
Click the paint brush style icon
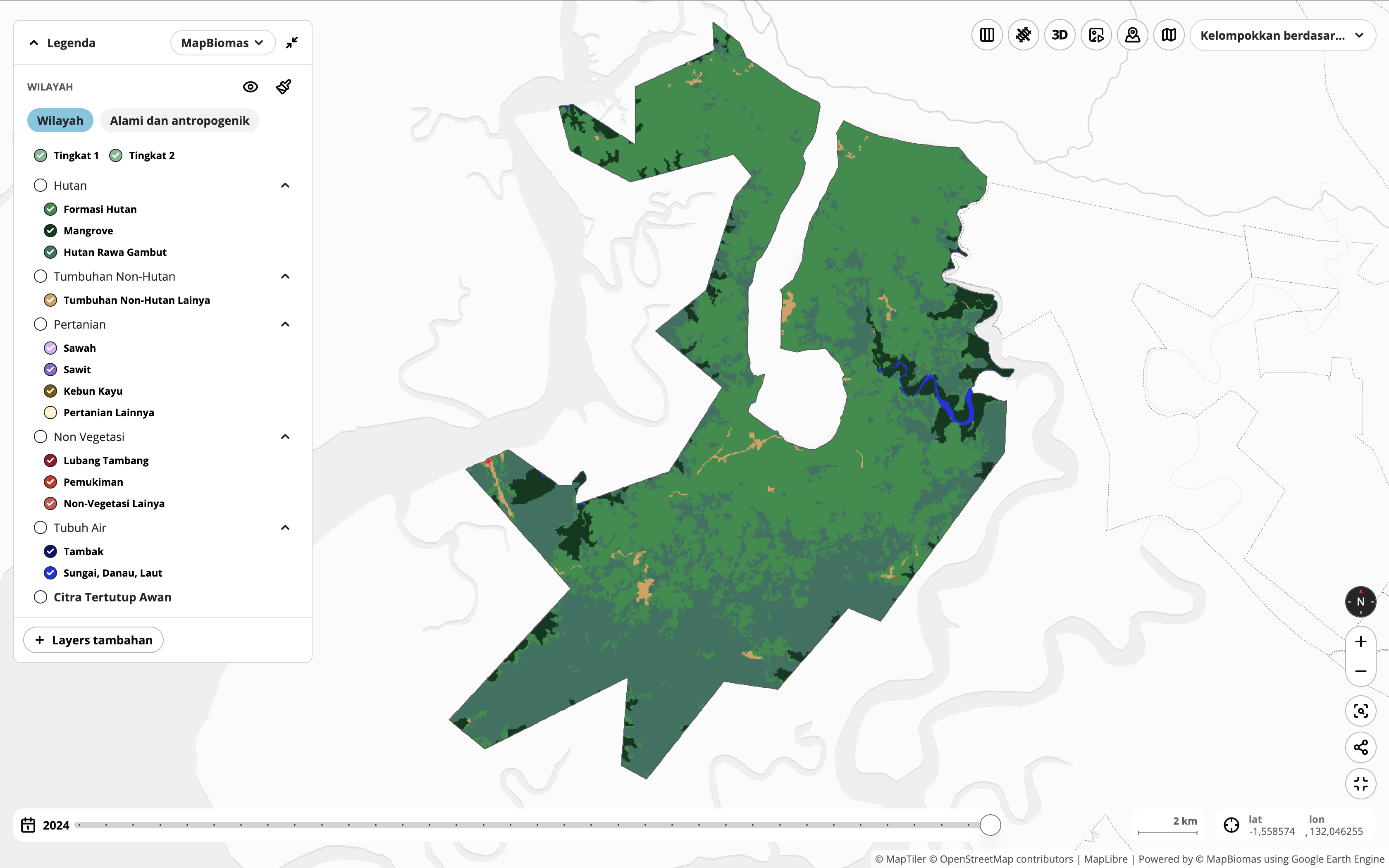pyautogui.click(x=284, y=87)
